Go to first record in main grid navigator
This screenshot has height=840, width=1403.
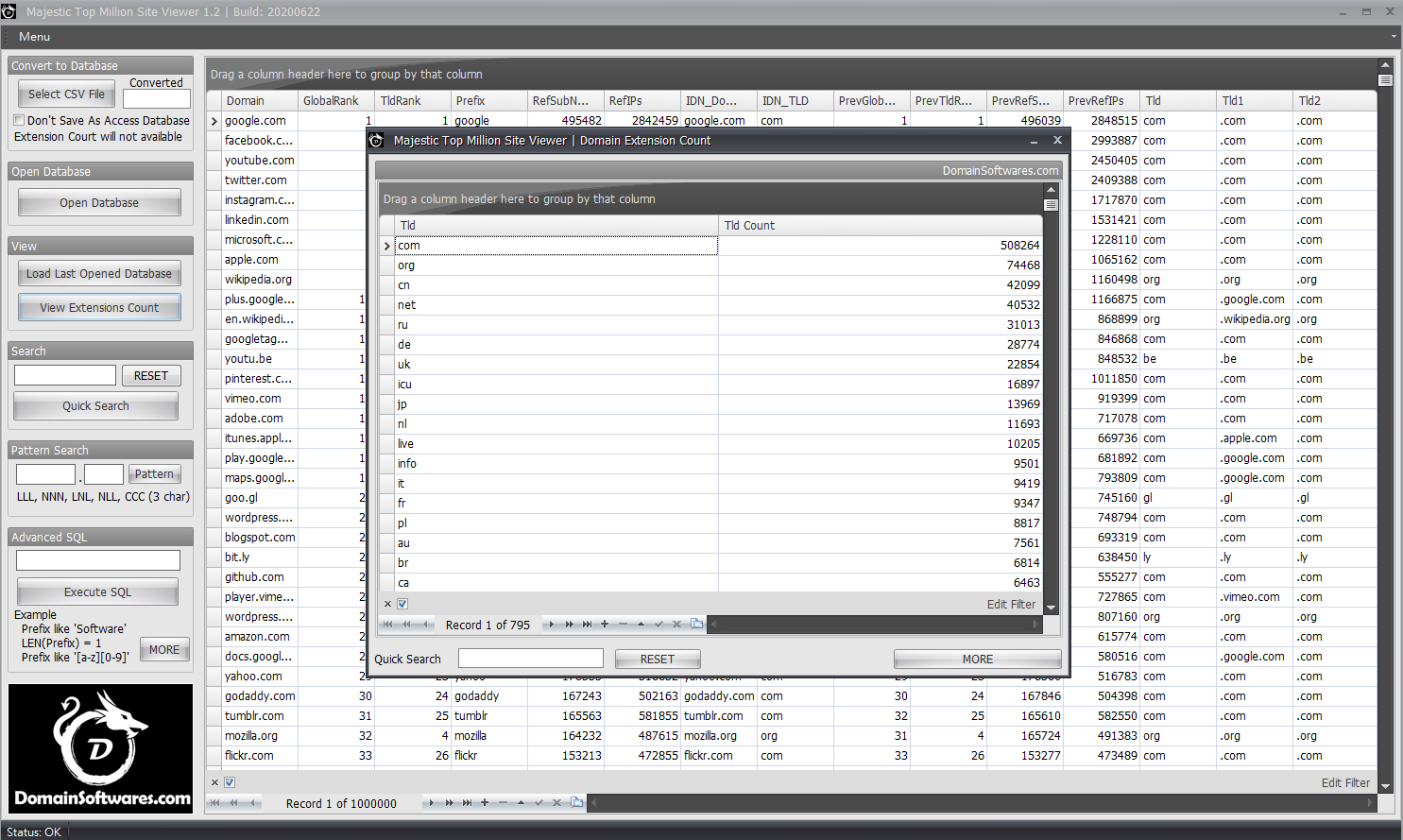tap(215, 803)
